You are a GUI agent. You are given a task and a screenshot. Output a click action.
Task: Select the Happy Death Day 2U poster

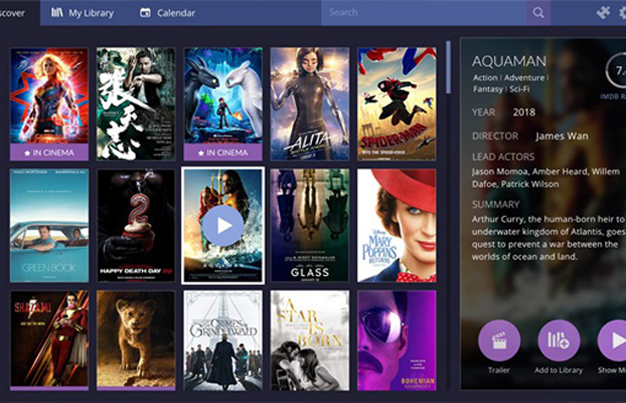(136, 226)
